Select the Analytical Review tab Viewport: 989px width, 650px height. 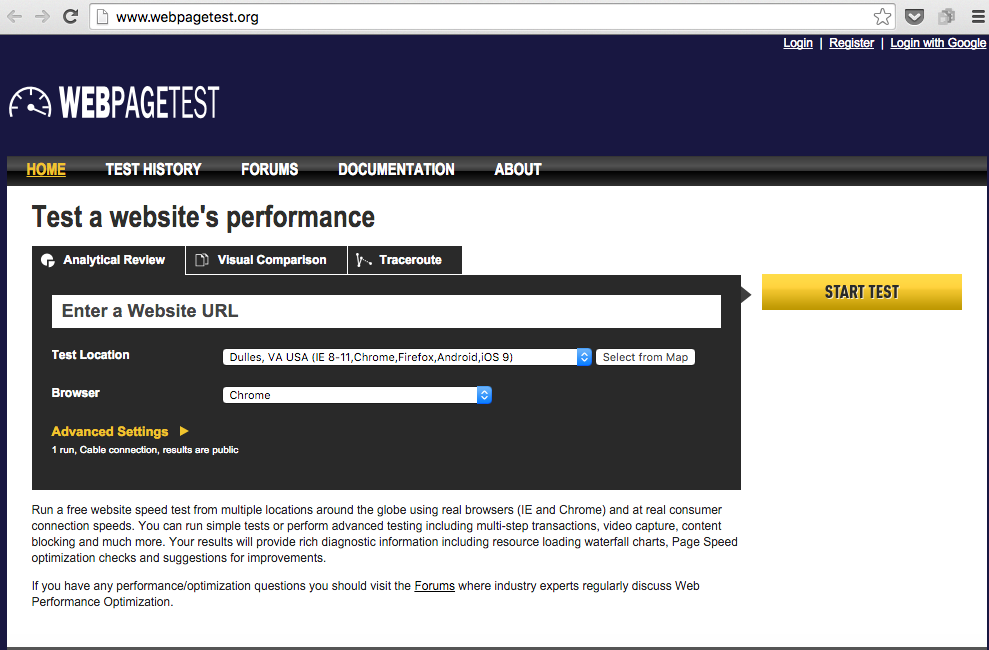[x=108, y=260]
